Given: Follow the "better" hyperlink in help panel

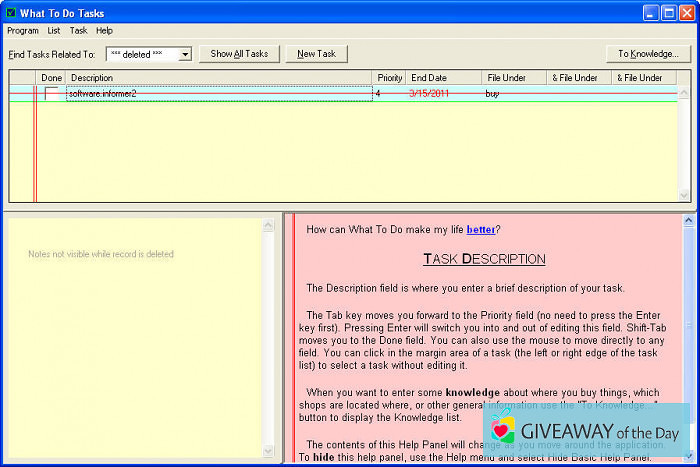Looking at the screenshot, I should click(480, 230).
